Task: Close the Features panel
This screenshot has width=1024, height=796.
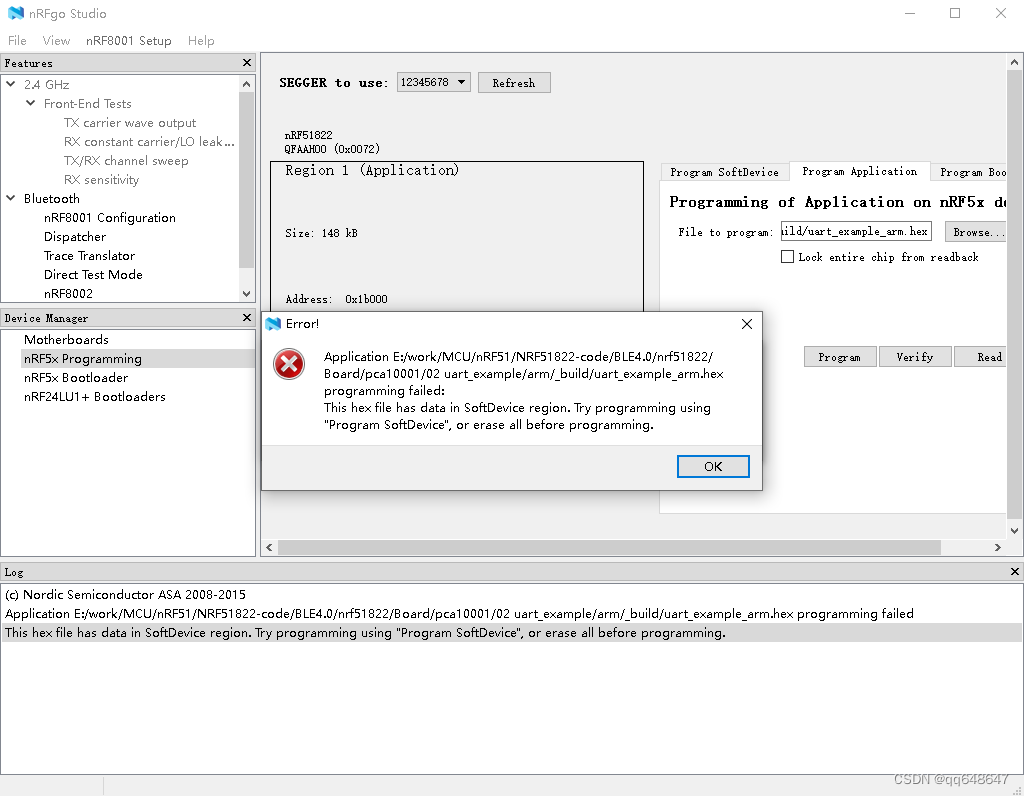Action: [247, 63]
